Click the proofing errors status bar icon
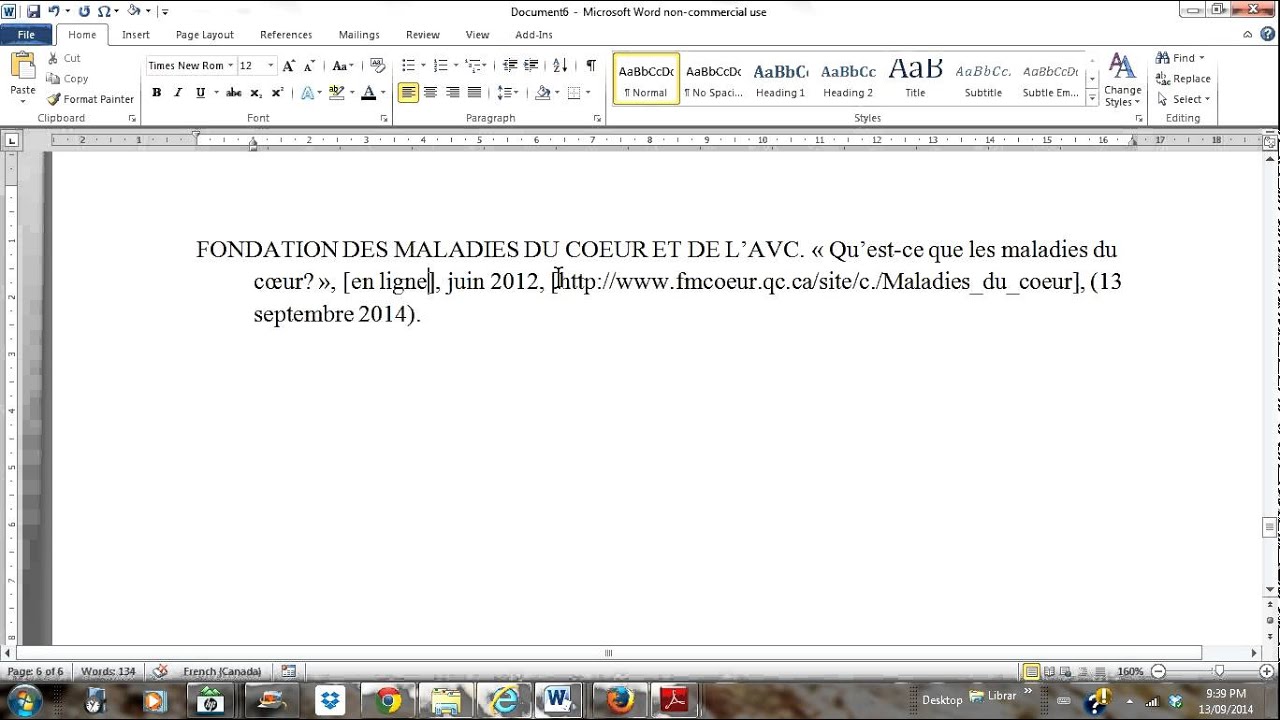Viewport: 1280px width, 720px height. (x=160, y=671)
